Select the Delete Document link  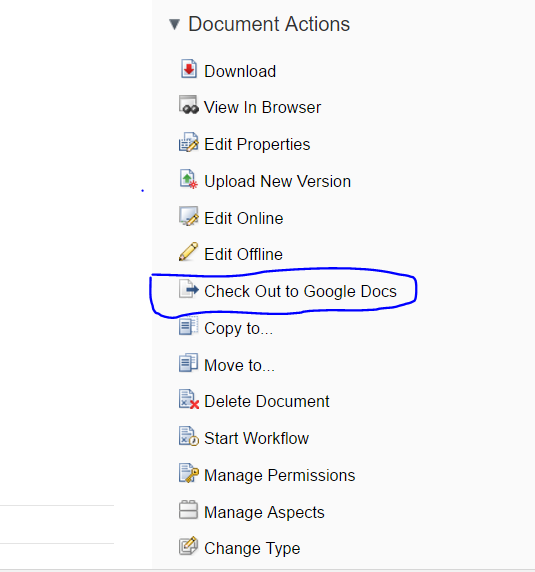267,402
